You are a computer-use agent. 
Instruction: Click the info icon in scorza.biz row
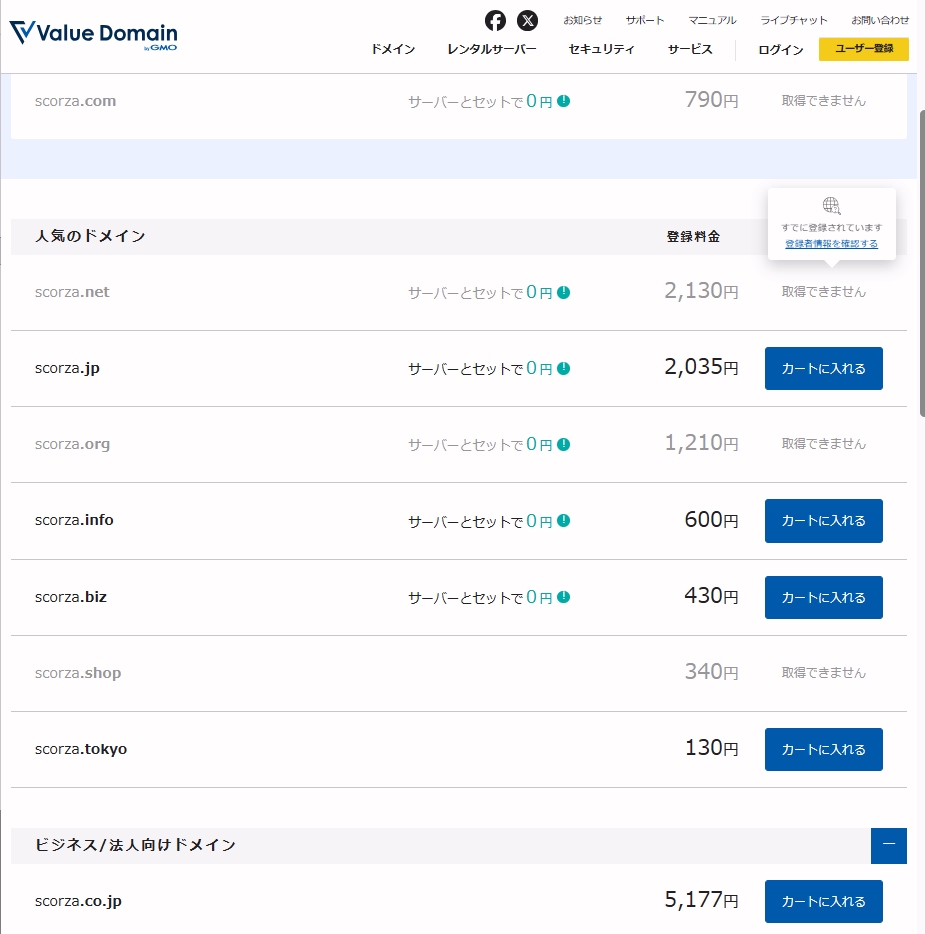click(563, 597)
